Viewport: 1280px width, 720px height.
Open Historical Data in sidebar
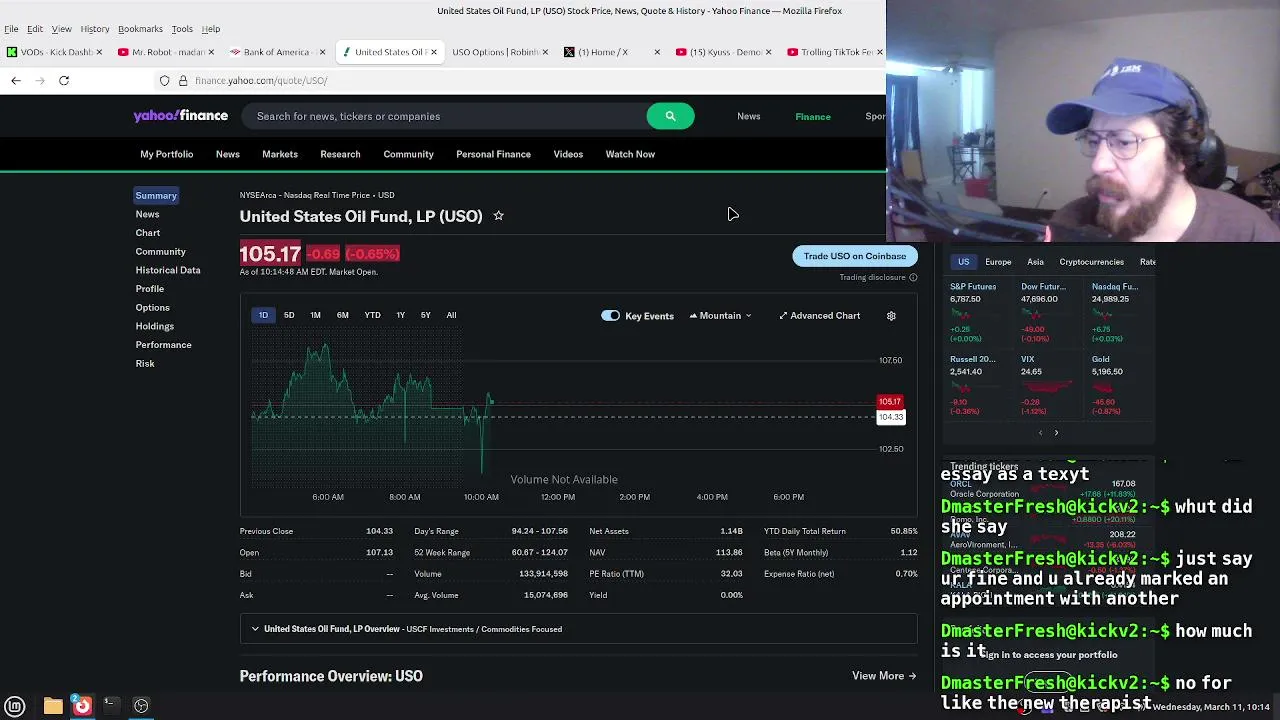[x=168, y=270]
